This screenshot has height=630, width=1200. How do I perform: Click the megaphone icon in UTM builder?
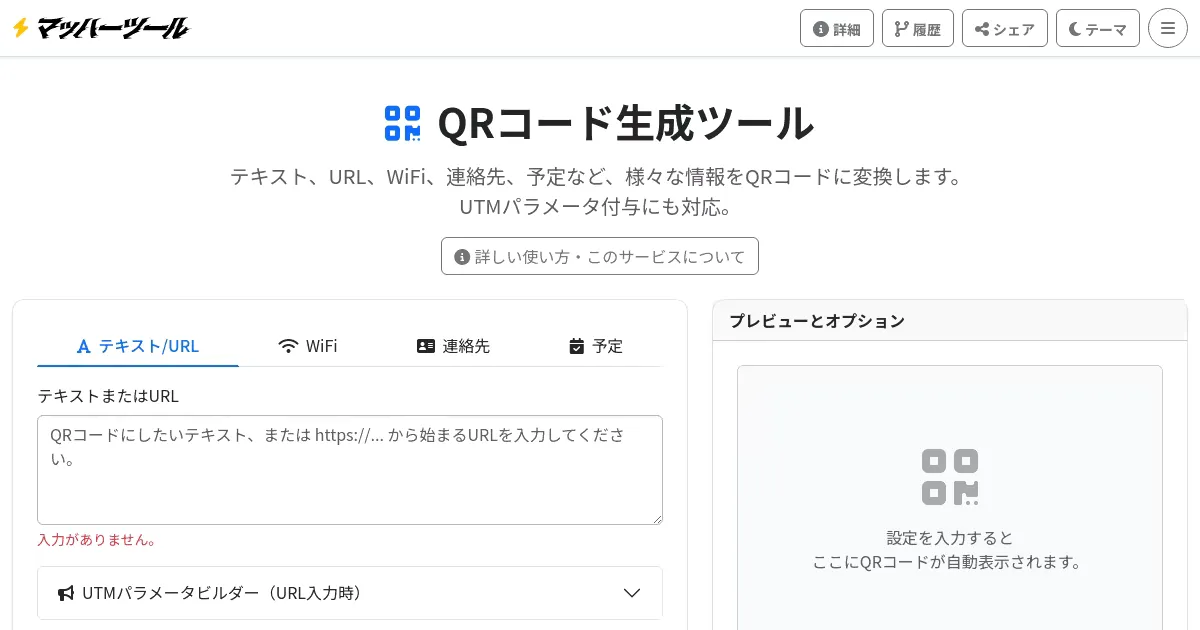tap(66, 593)
